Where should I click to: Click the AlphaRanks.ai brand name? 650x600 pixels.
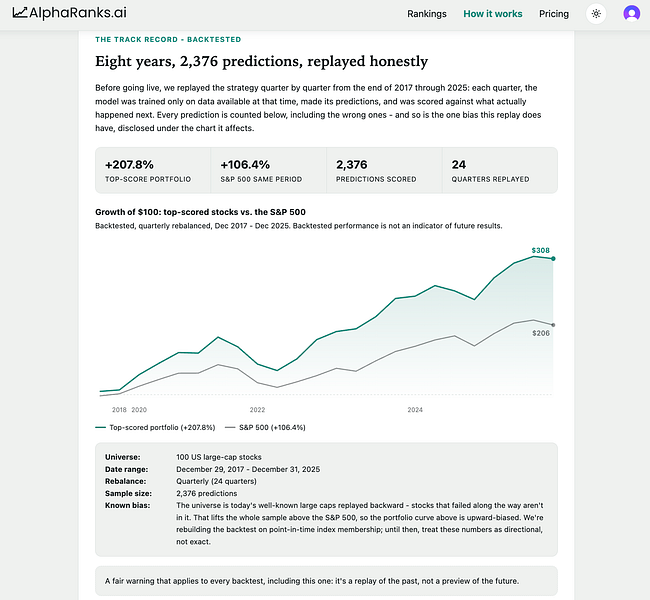[78, 13]
